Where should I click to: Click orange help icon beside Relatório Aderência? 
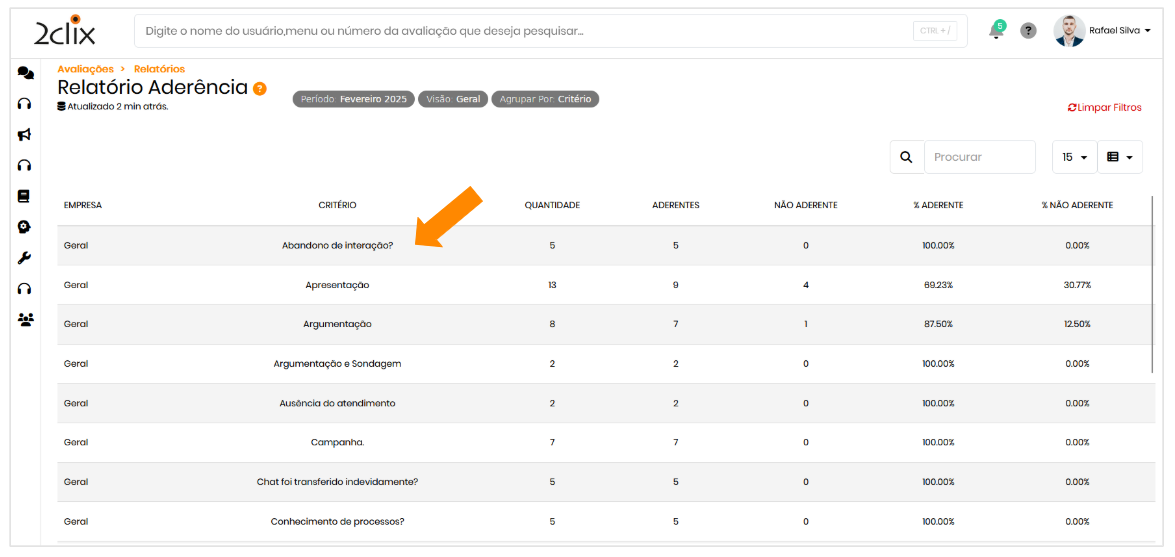click(x=260, y=88)
